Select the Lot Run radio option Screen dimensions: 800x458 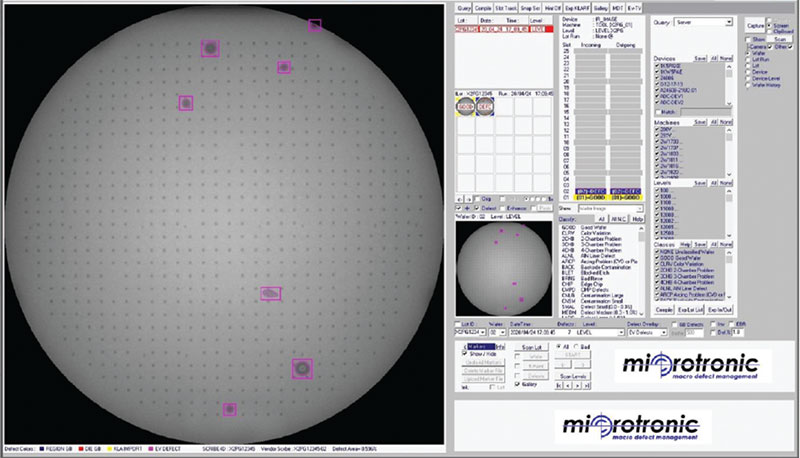pos(748,60)
